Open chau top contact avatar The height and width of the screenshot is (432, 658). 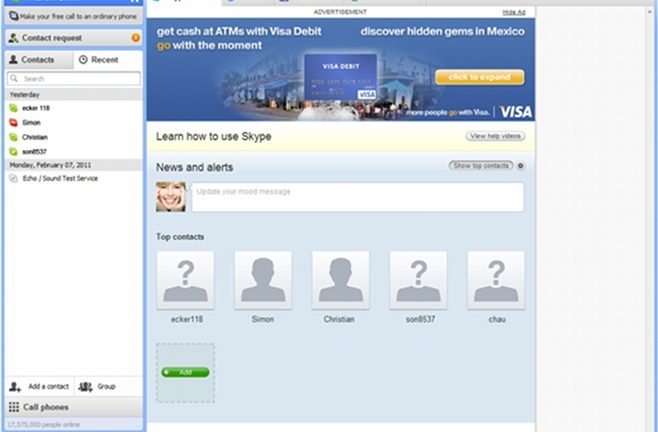(496, 280)
